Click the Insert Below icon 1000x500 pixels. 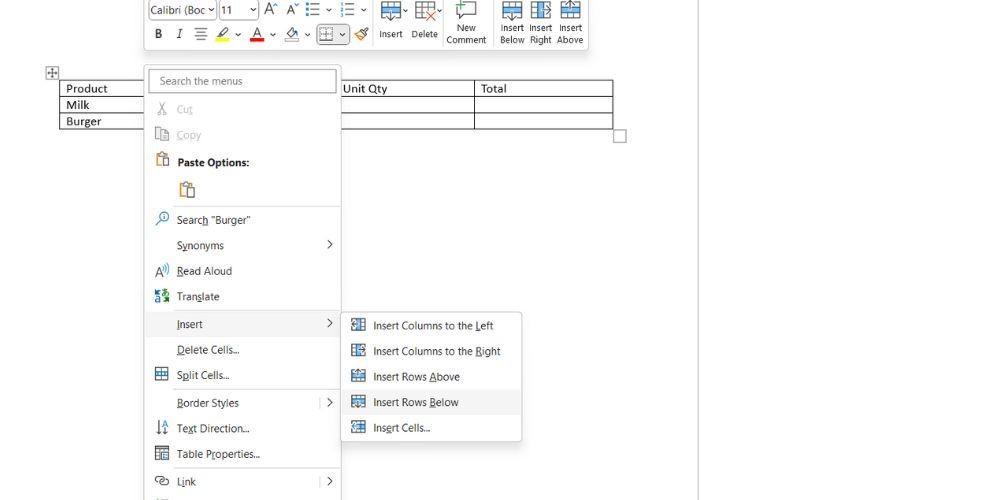coord(512,23)
